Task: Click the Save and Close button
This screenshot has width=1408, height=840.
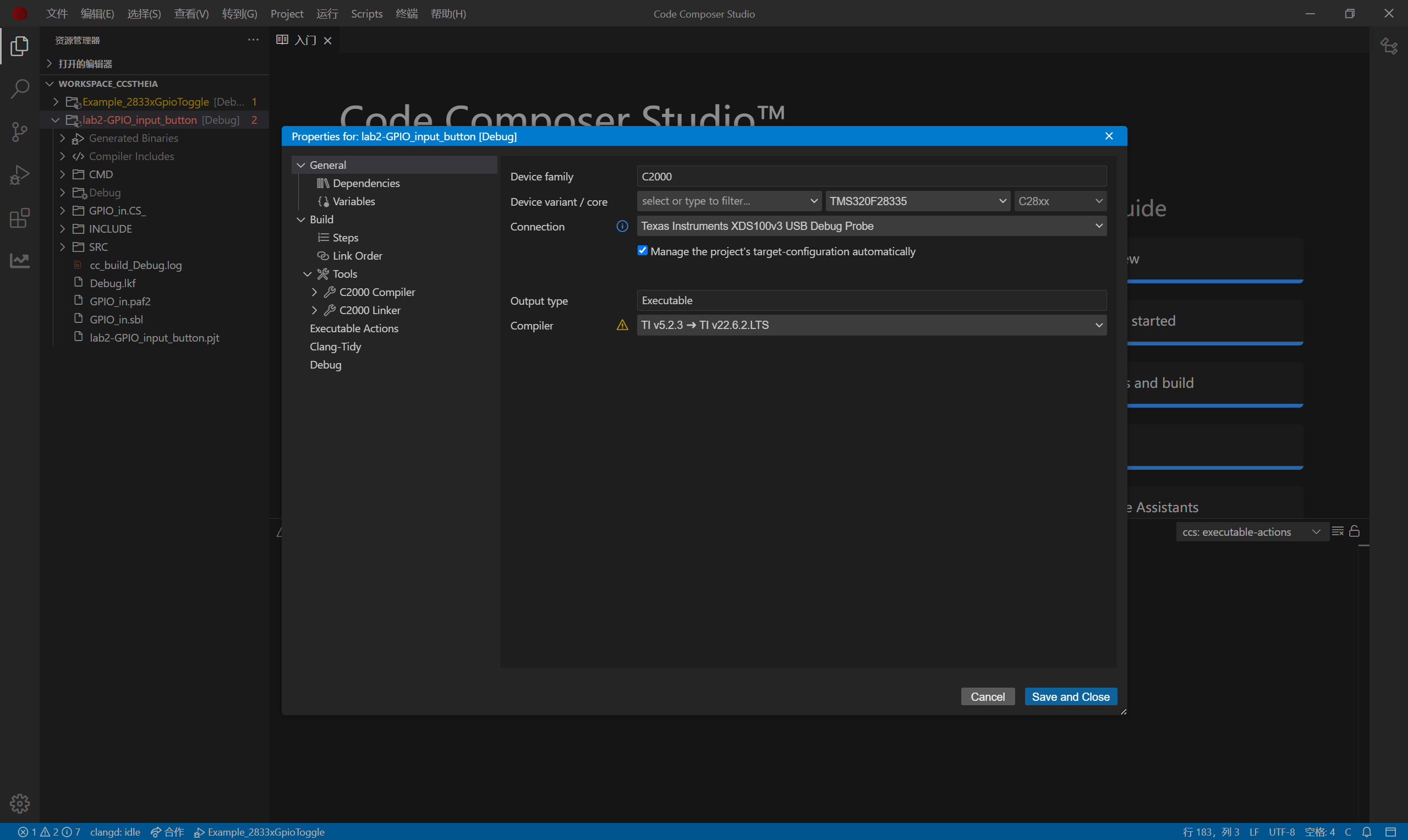Action: pos(1070,697)
